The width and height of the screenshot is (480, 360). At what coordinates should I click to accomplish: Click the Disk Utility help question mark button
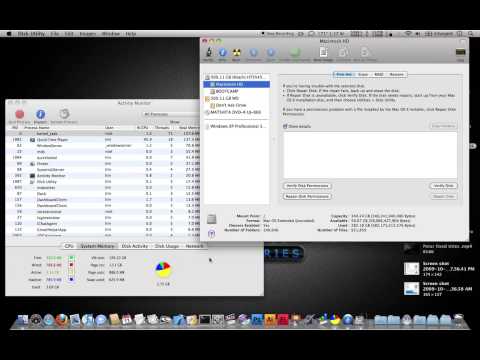[x=211, y=233]
